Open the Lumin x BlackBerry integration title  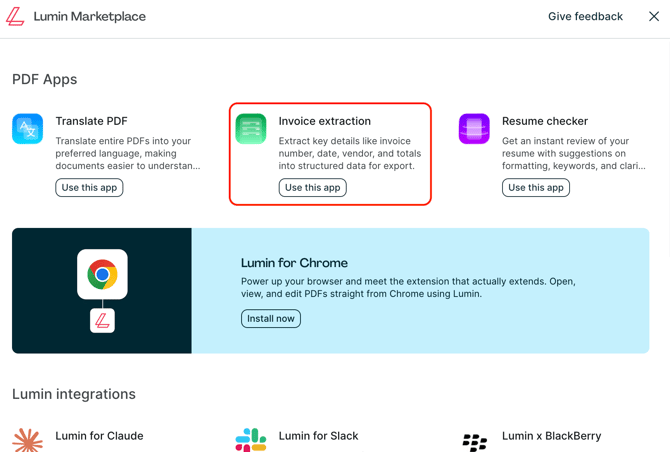(551, 436)
